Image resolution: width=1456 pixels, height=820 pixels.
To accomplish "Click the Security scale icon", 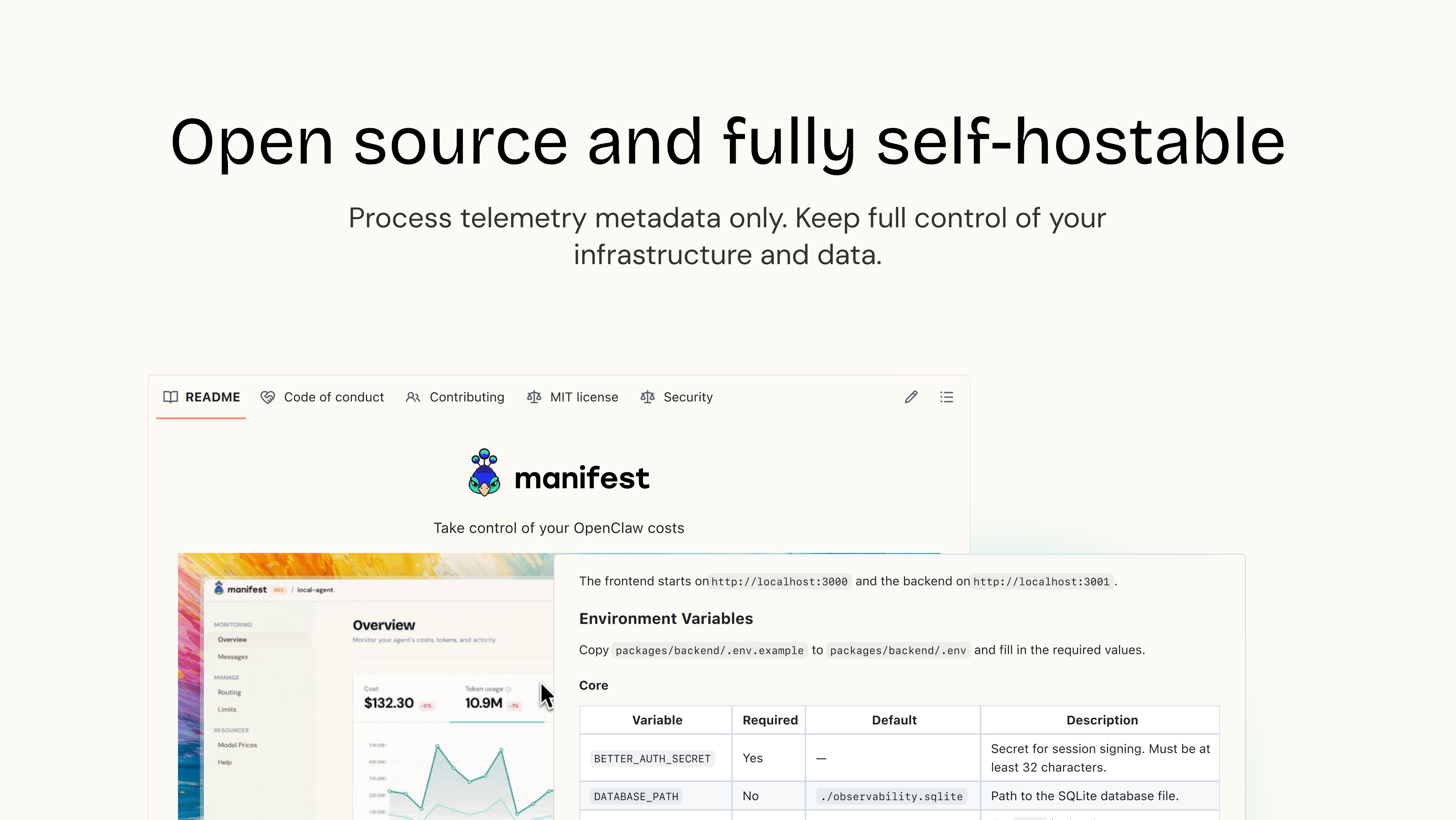I will [647, 397].
